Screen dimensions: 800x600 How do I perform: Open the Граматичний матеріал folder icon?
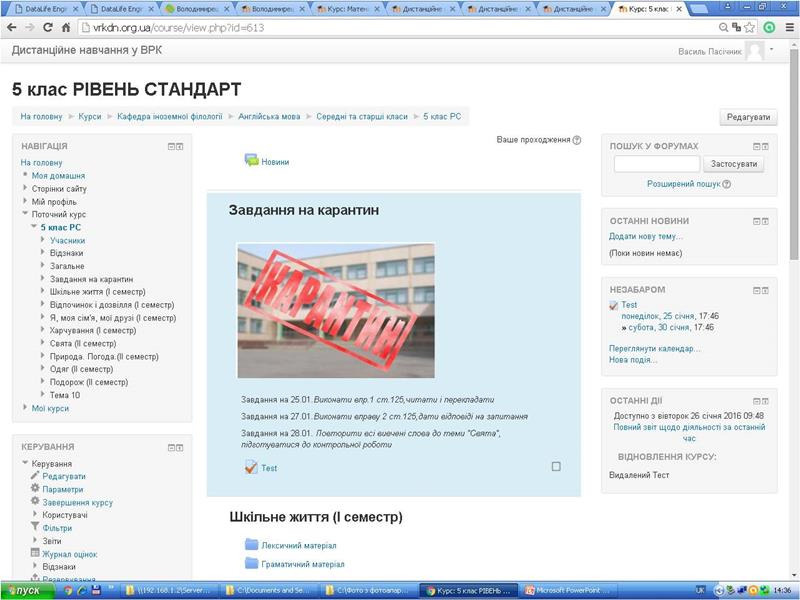click(252, 563)
